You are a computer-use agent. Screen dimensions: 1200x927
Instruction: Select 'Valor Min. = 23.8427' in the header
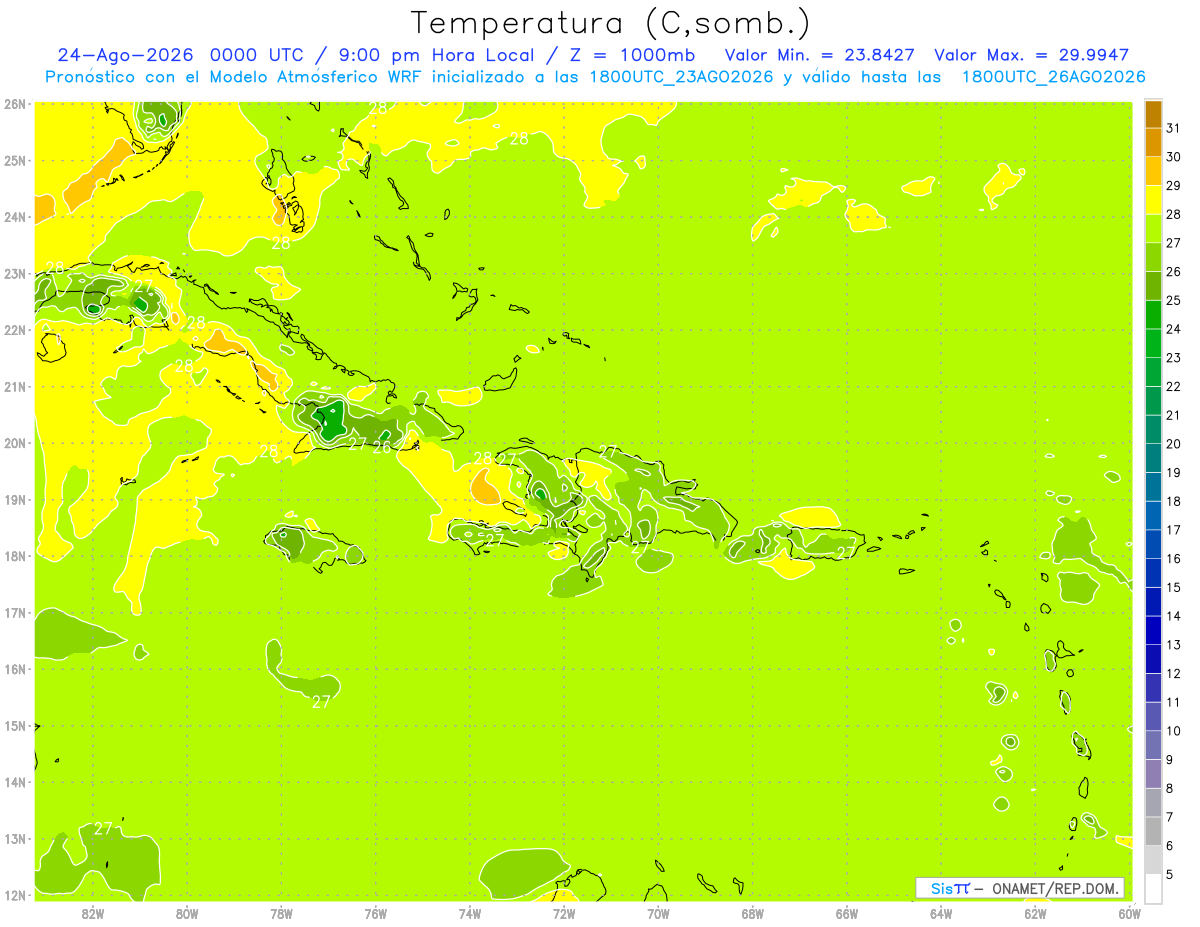(820, 55)
